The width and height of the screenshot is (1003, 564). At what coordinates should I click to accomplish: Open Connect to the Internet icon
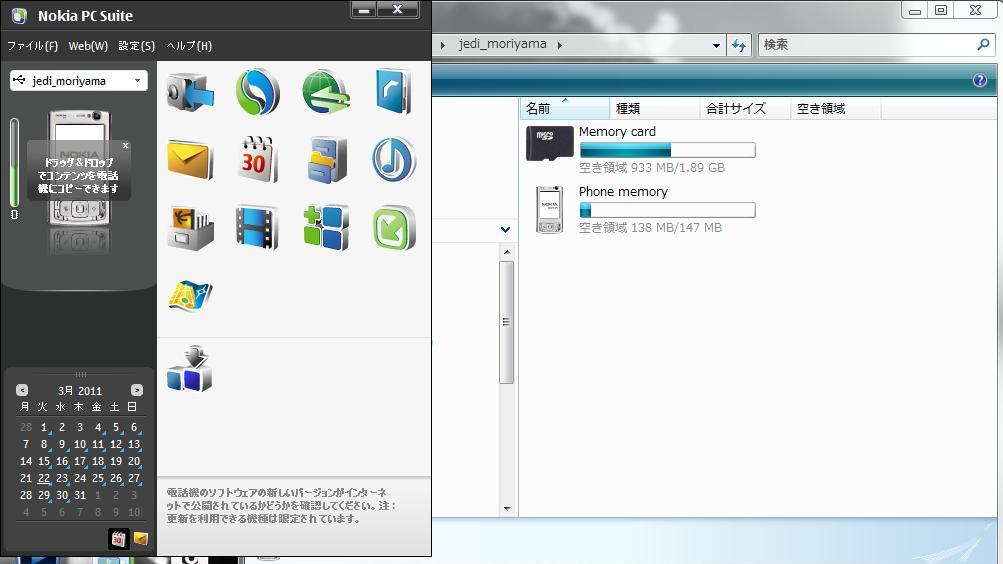(326, 93)
